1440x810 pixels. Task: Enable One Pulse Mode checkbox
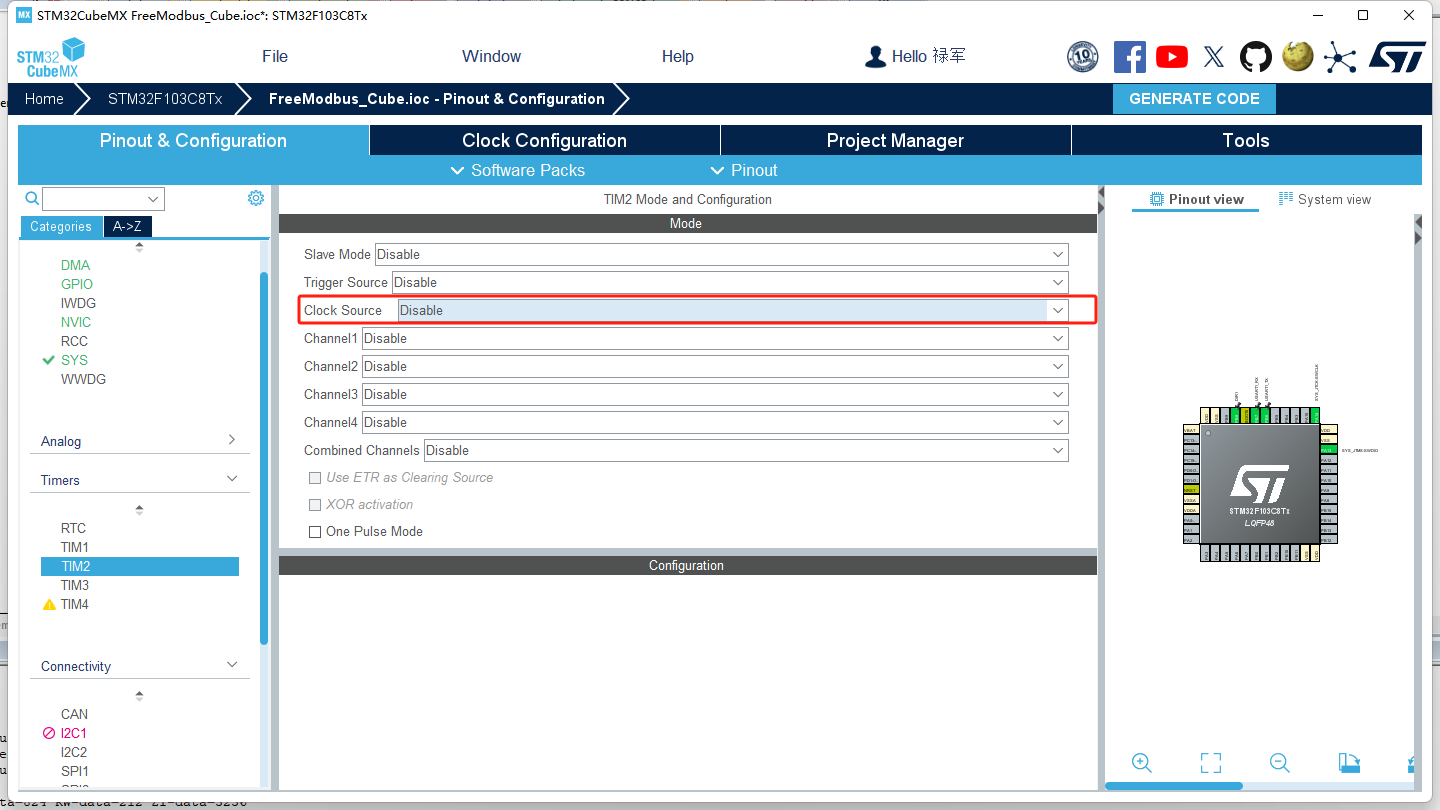[x=315, y=532]
